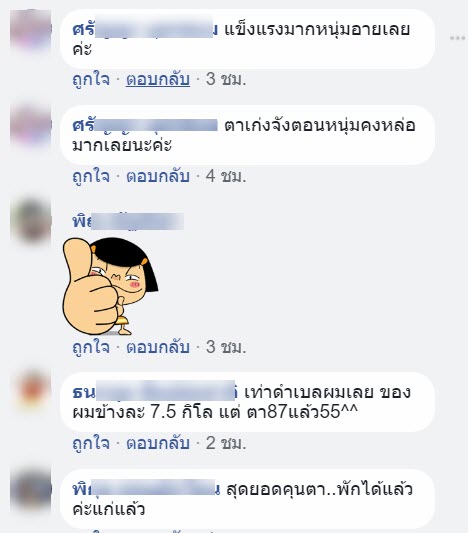The width and height of the screenshot is (468, 533).
Task: Like the sticker comment
Action: (x=91, y=347)
